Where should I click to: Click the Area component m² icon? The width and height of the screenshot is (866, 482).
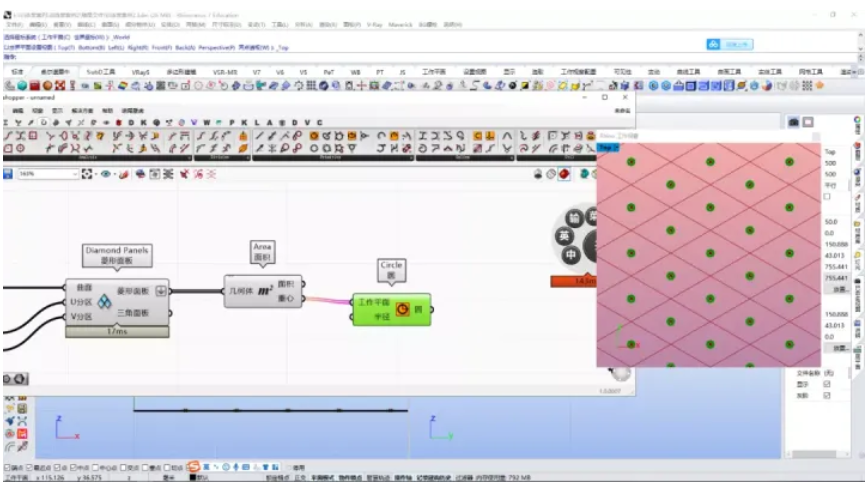(266, 290)
